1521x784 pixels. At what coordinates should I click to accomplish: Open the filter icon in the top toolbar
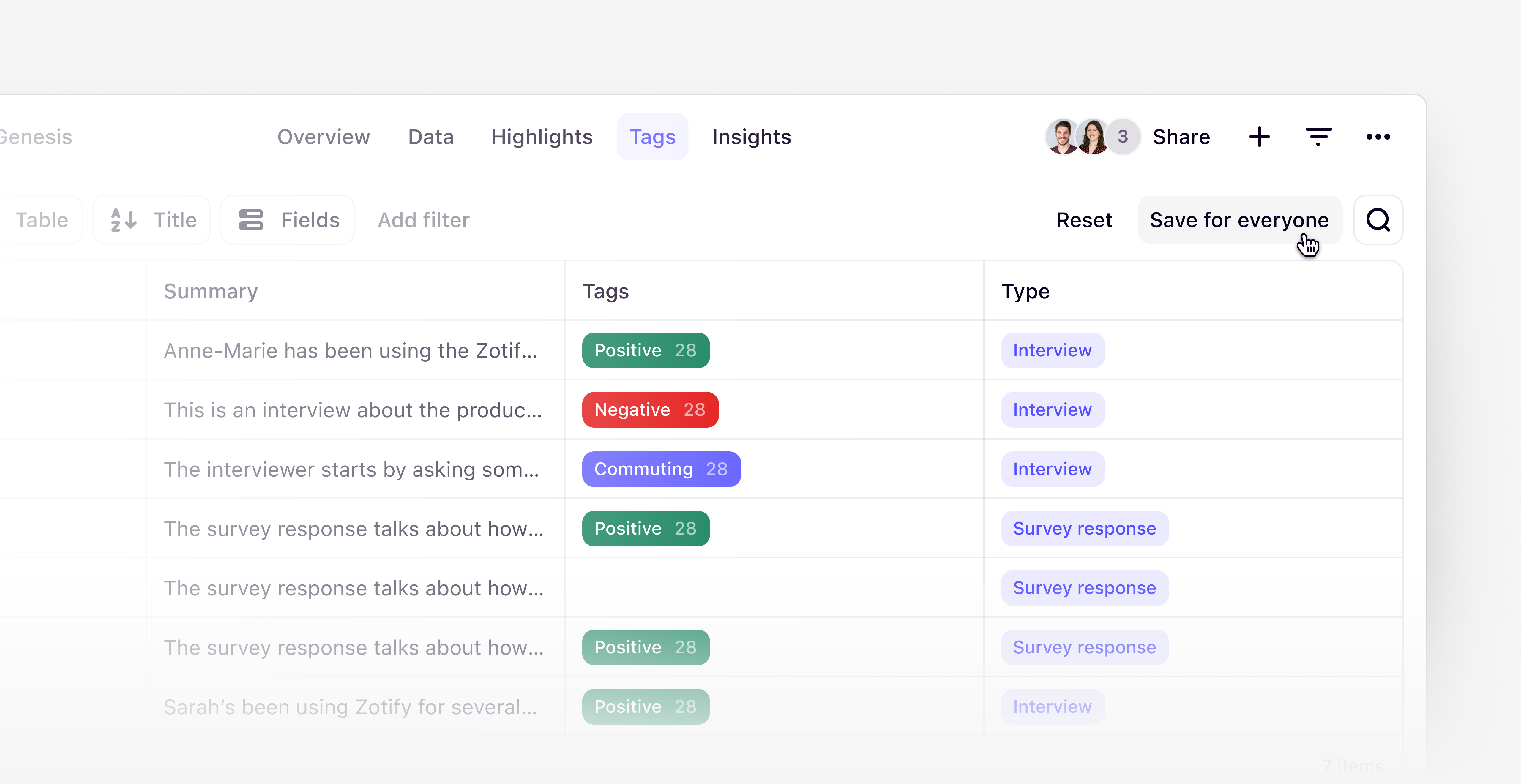click(x=1318, y=136)
